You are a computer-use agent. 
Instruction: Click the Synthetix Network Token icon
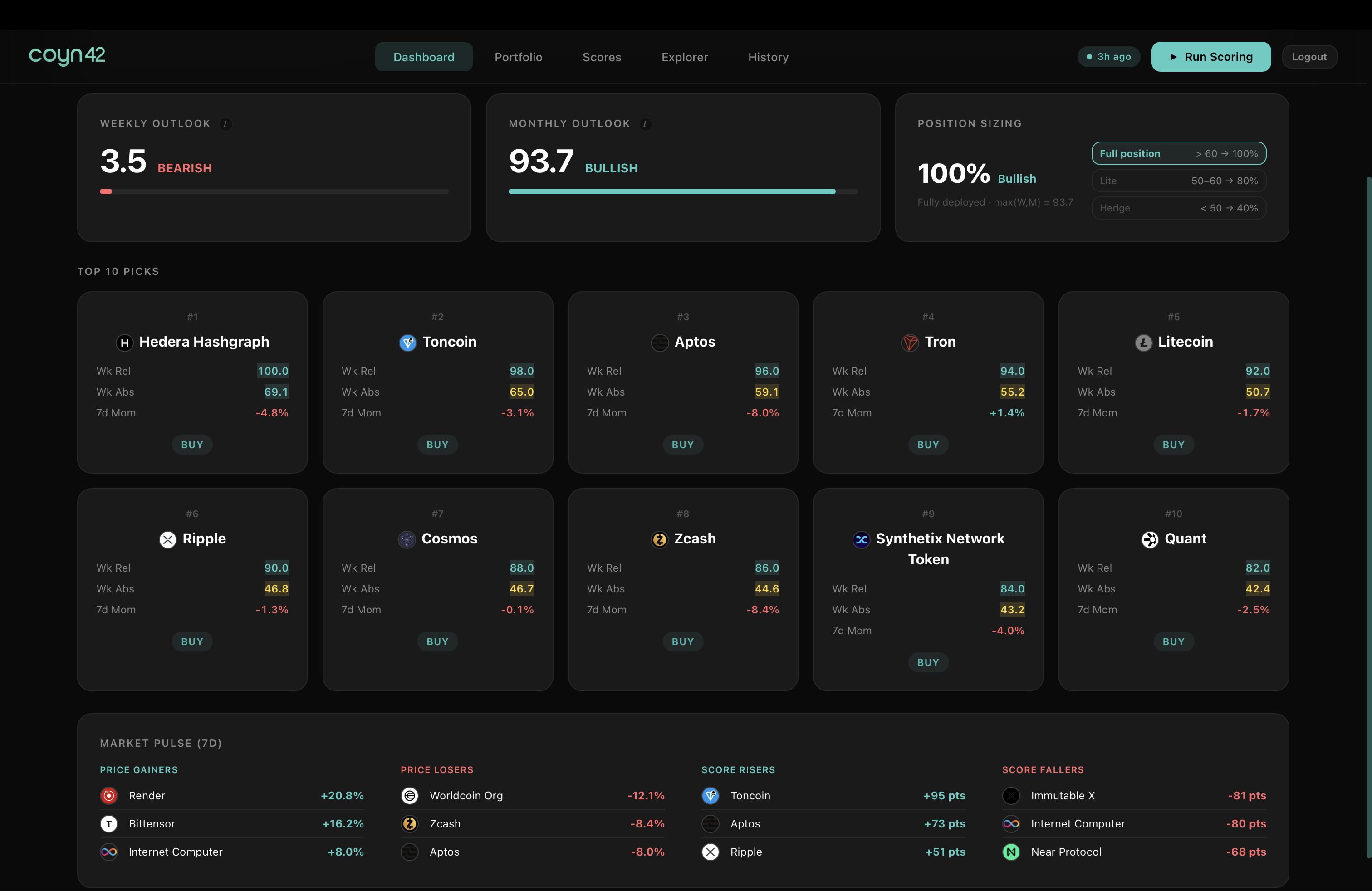click(x=861, y=539)
